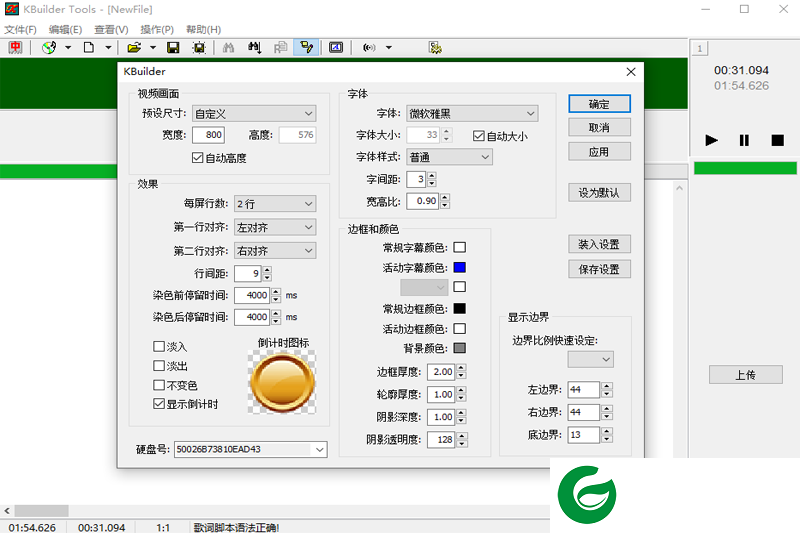
Task: Pick the 常规边框颜色 black swatch
Action: (460, 308)
